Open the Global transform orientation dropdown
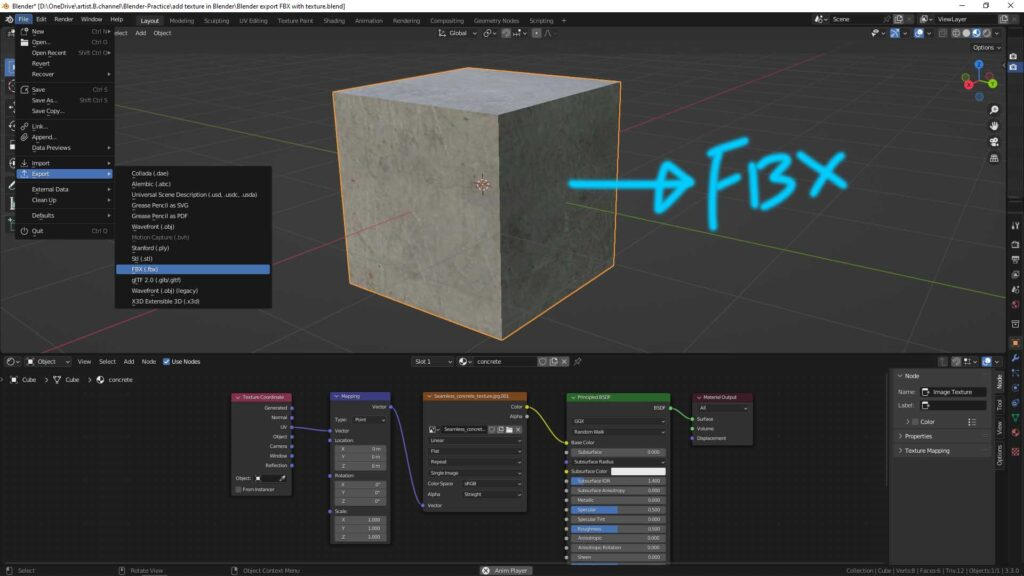This screenshot has height=576, width=1024. (x=458, y=33)
